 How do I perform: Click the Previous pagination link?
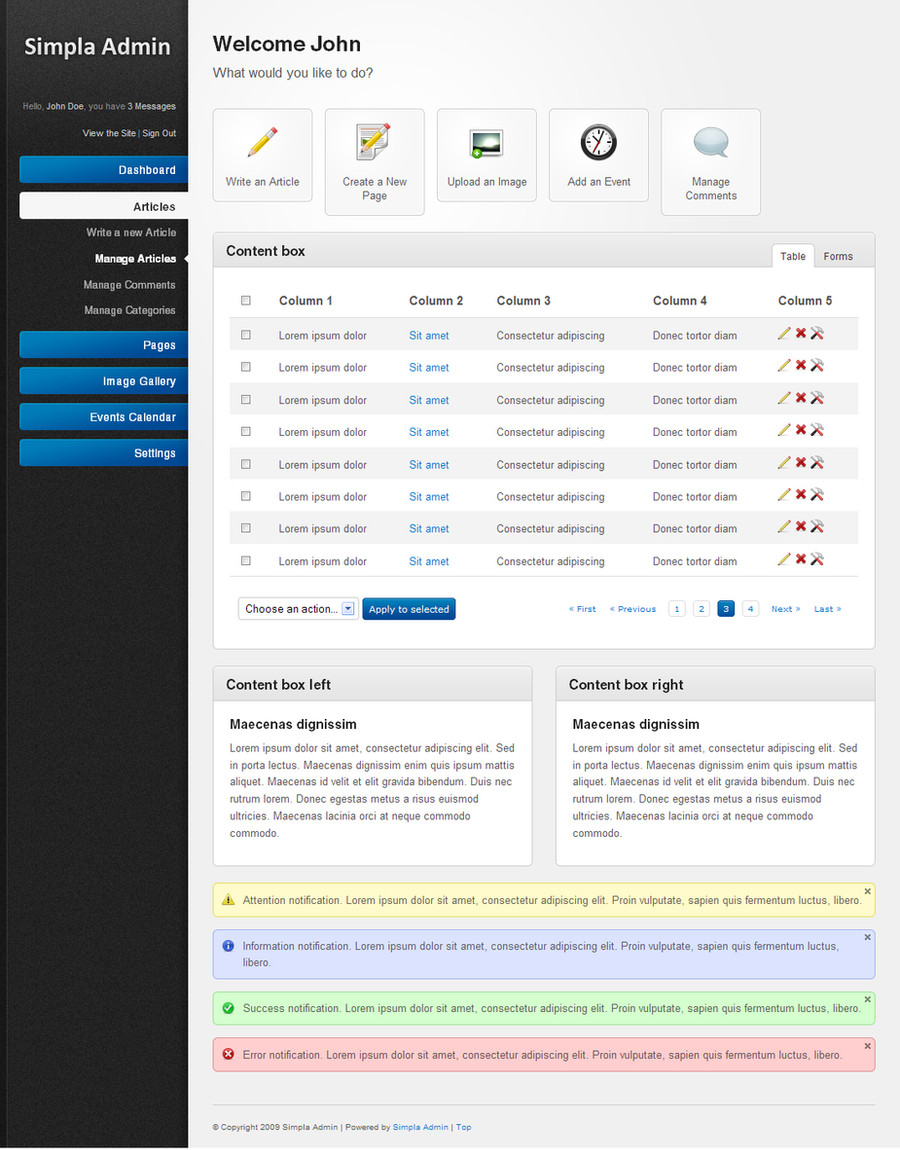click(x=633, y=609)
